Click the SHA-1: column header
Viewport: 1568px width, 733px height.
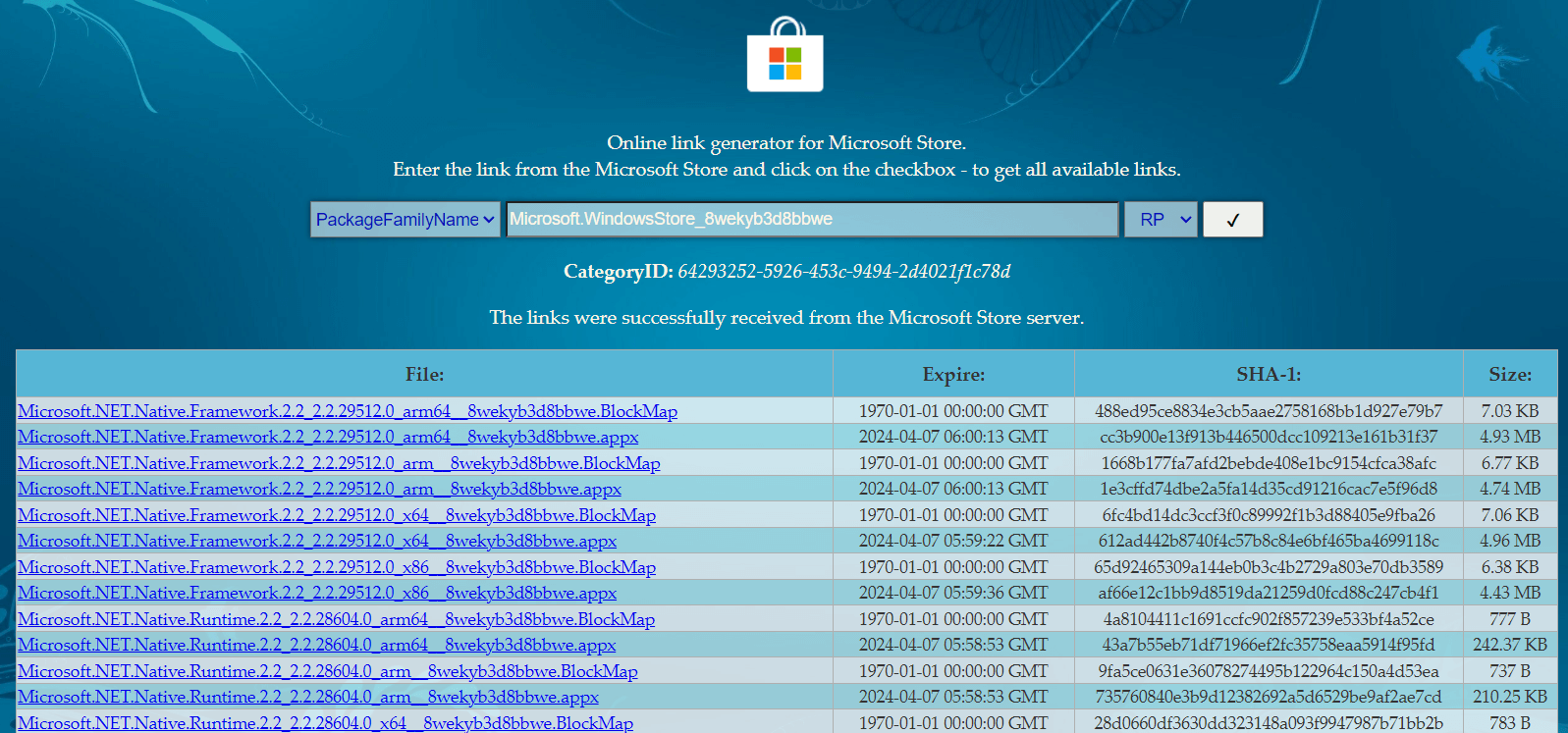click(1268, 374)
